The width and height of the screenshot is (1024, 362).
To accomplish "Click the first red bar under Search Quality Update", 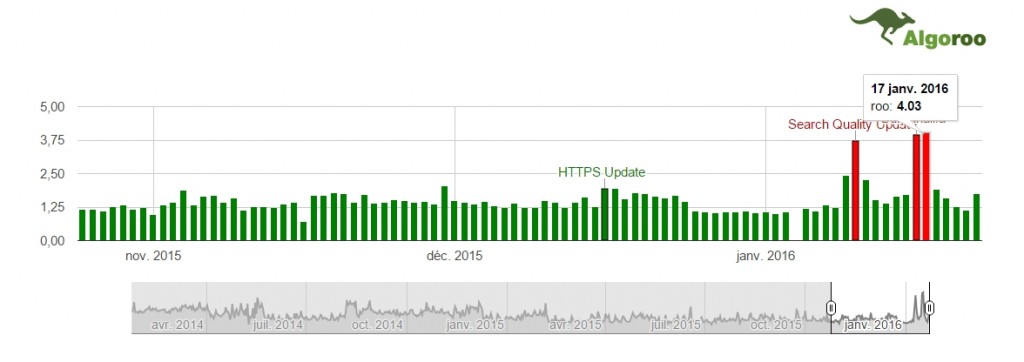I will pyautogui.click(x=856, y=191).
